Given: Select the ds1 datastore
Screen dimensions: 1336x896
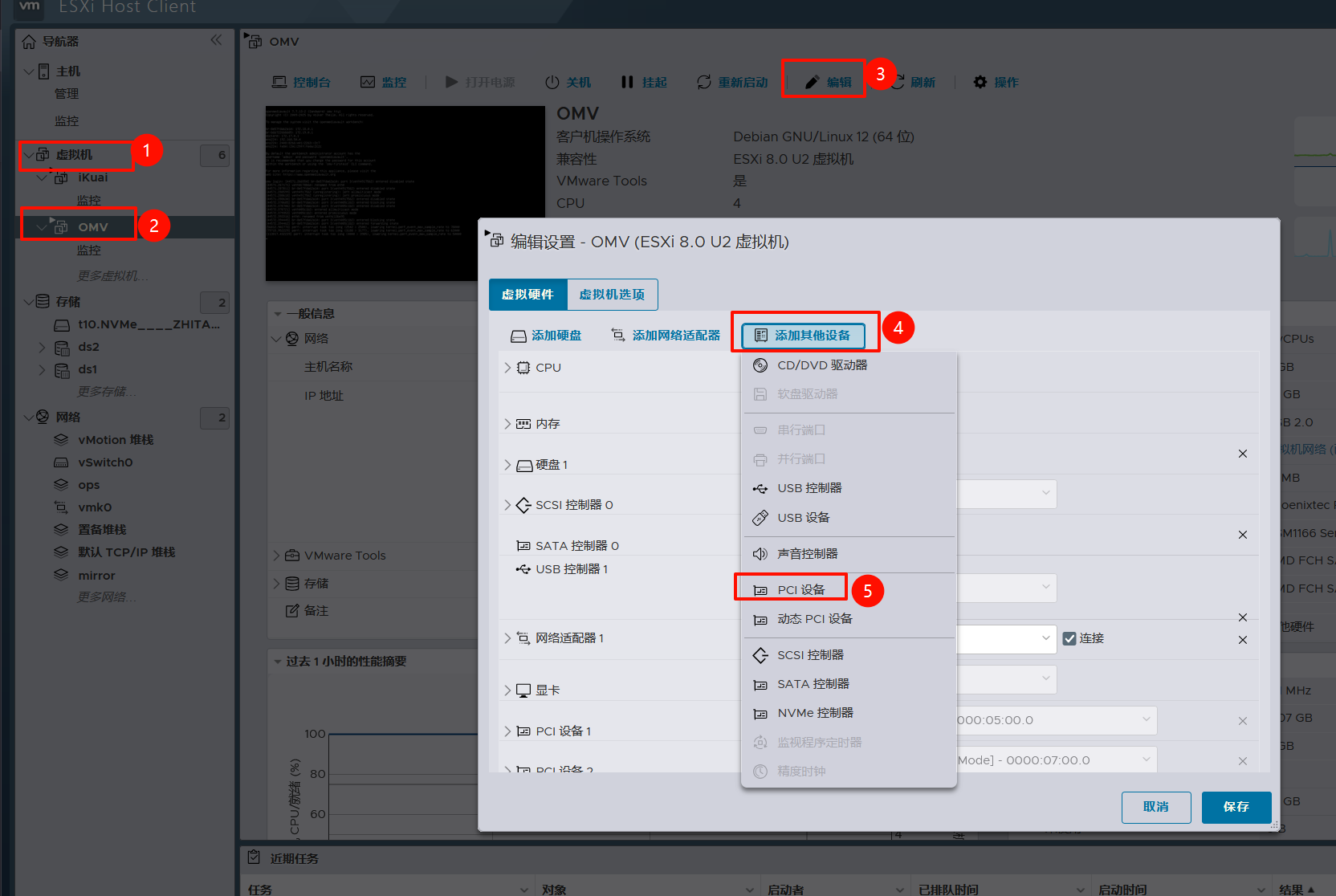Looking at the screenshot, I should pyautogui.click(x=88, y=369).
